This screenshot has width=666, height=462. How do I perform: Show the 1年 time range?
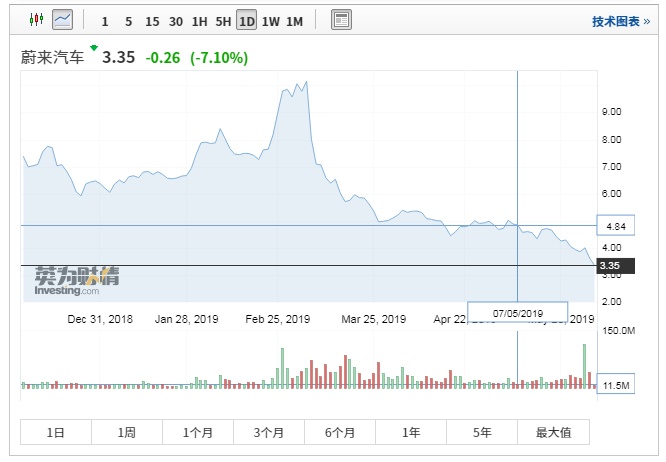411,432
